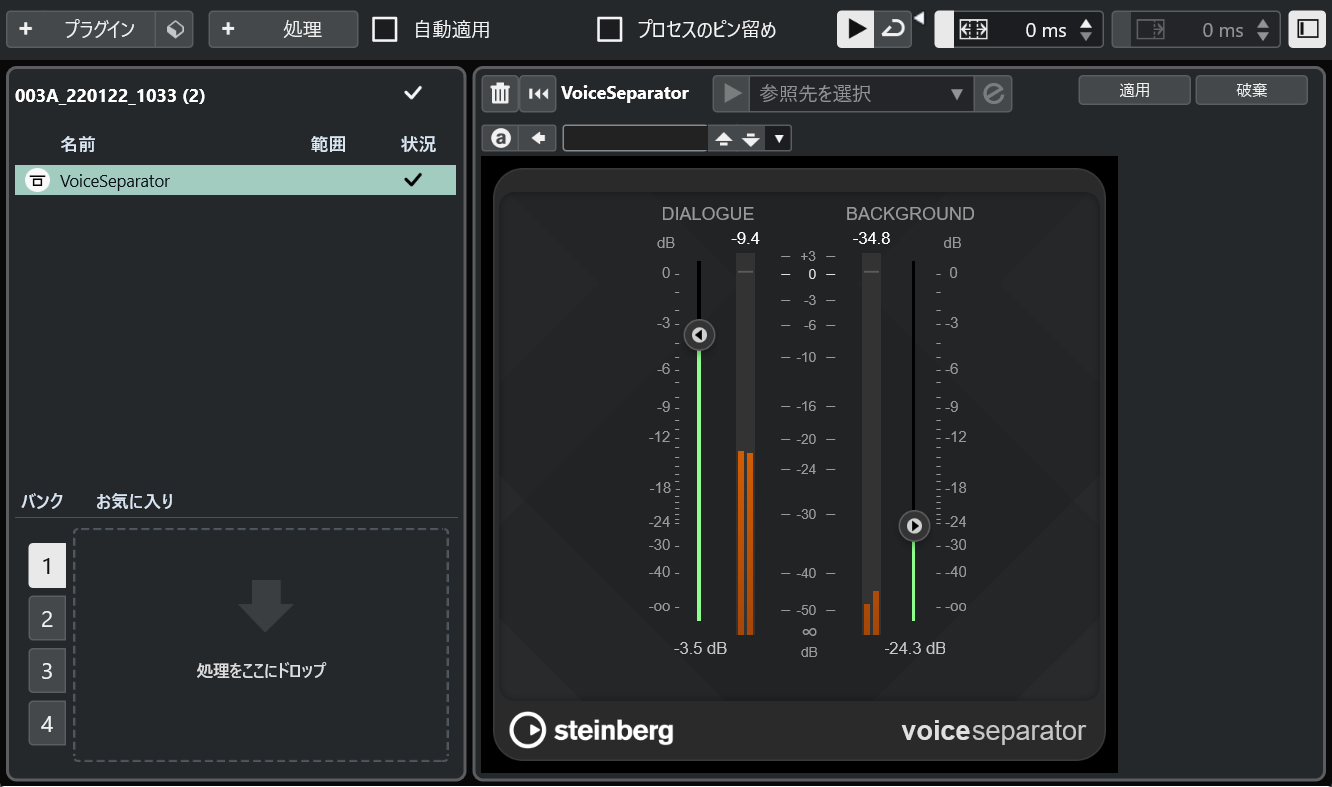The width and height of the screenshot is (1332, 787).
Task: Start audition with the play button
Action: (856, 30)
